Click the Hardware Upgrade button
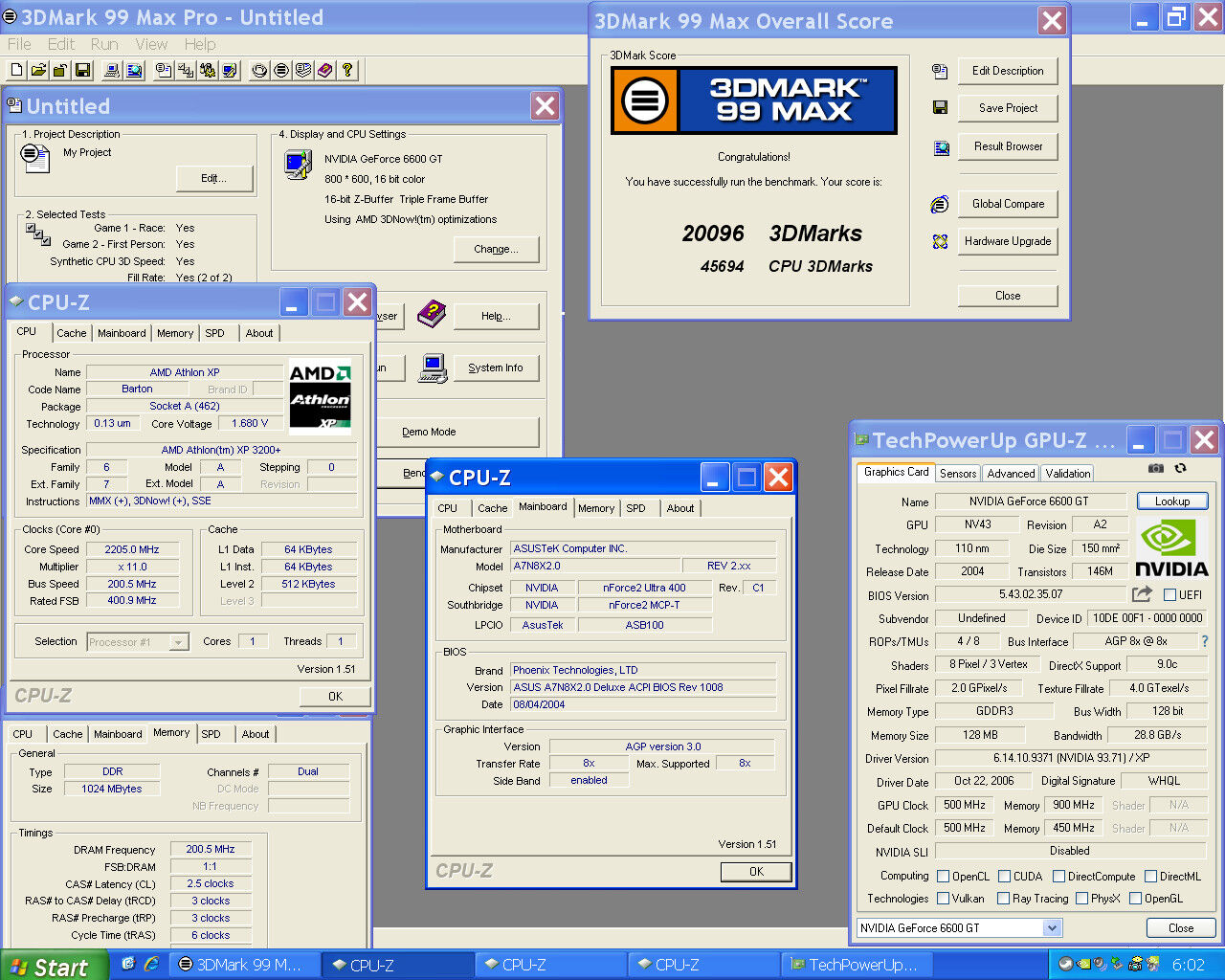The height and width of the screenshot is (980, 1225). [1008, 241]
